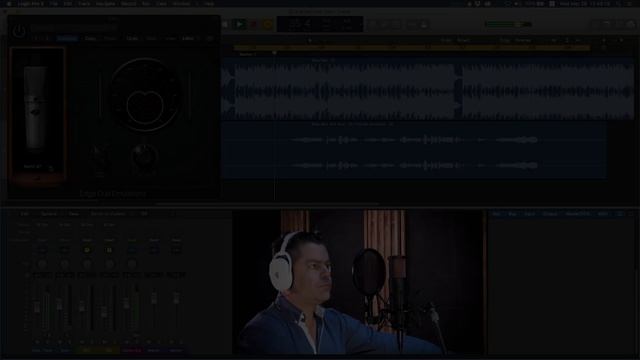The image size is (640, 360).
Task: Click the yellow icon on fourth channel strip
Action: coord(109,249)
